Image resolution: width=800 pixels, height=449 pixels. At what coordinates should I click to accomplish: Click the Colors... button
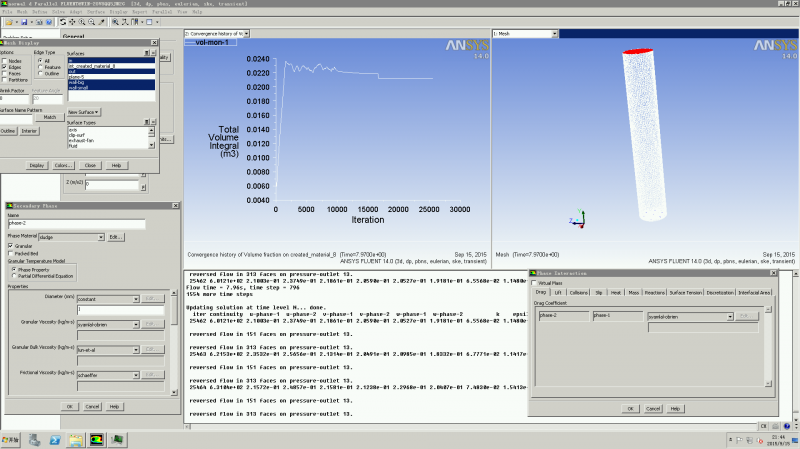(x=63, y=165)
